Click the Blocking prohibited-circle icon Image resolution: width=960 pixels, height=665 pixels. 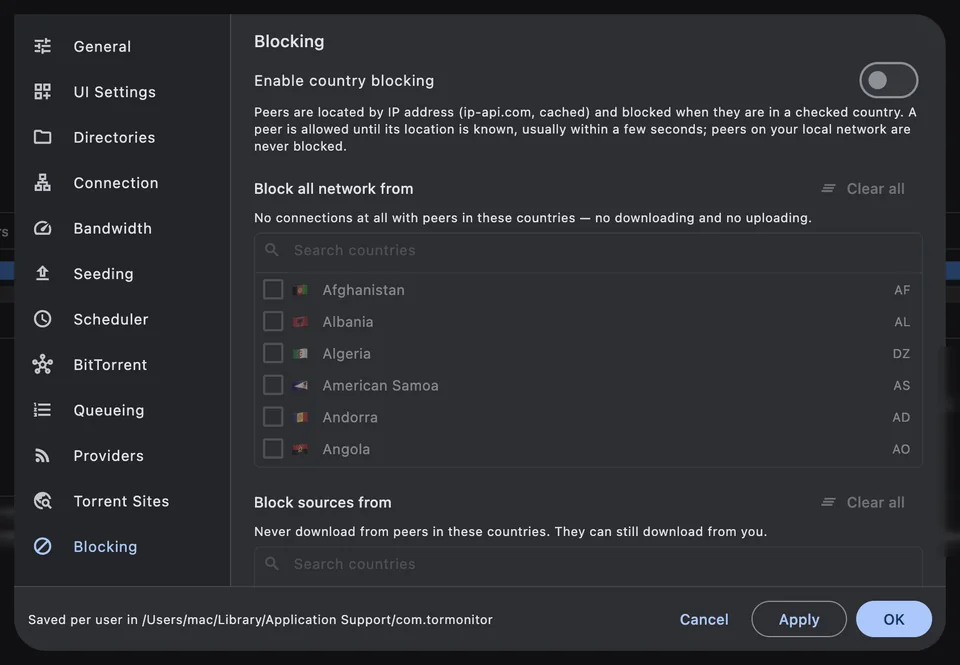[x=42, y=546]
